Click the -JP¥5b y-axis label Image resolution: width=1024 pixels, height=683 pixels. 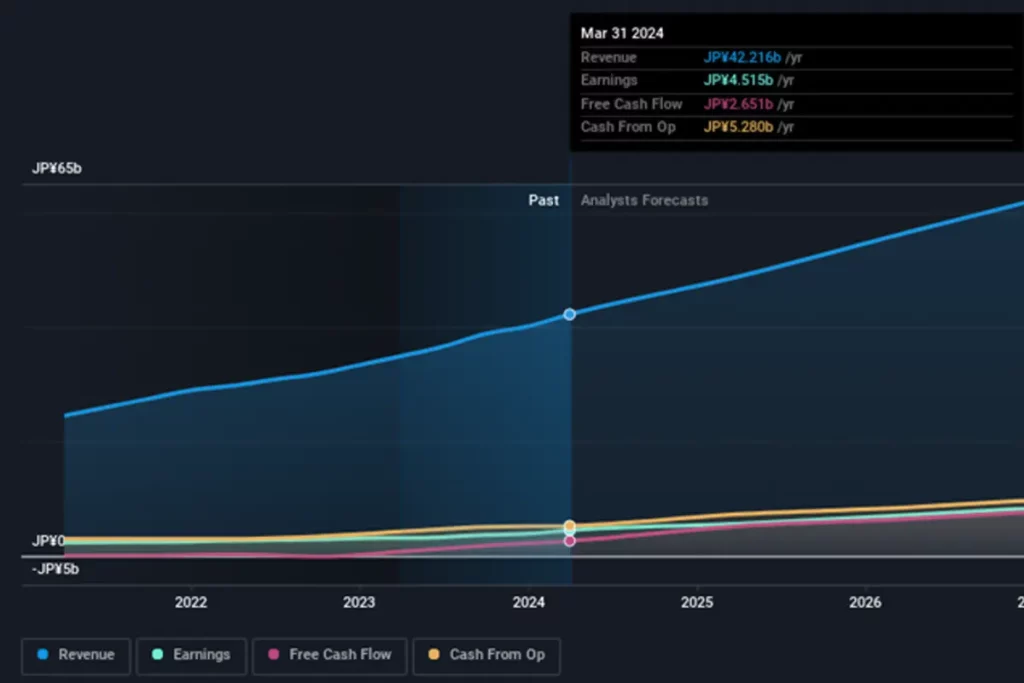tap(56, 569)
